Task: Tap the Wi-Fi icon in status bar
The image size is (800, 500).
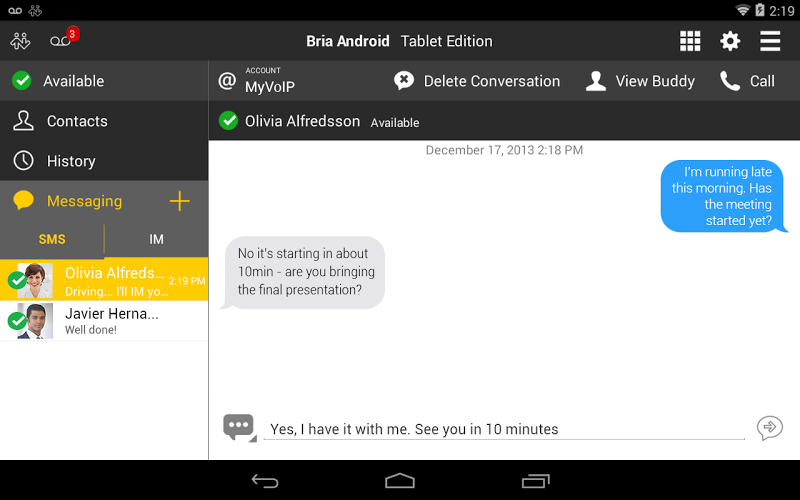Action: tap(742, 10)
